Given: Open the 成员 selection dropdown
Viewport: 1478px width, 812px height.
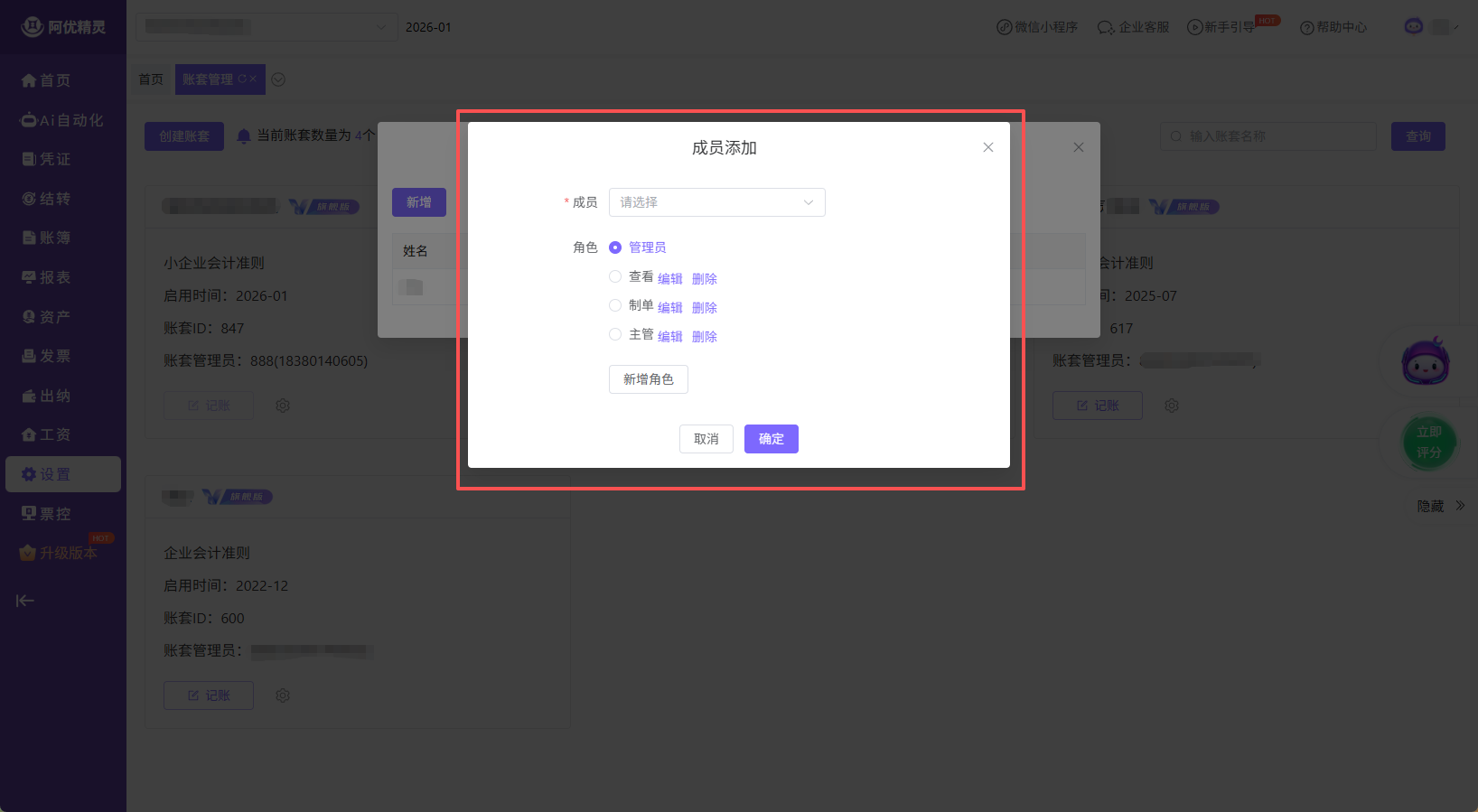Looking at the screenshot, I should point(716,202).
